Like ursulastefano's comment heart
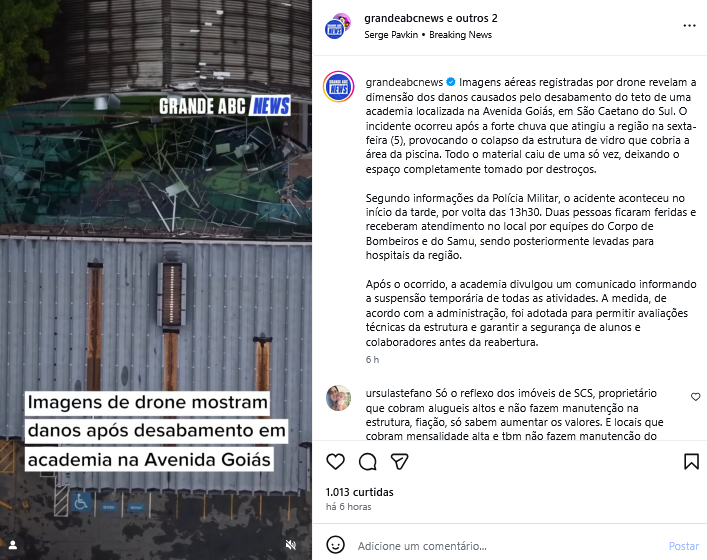The height and width of the screenshot is (560, 707). point(695,397)
